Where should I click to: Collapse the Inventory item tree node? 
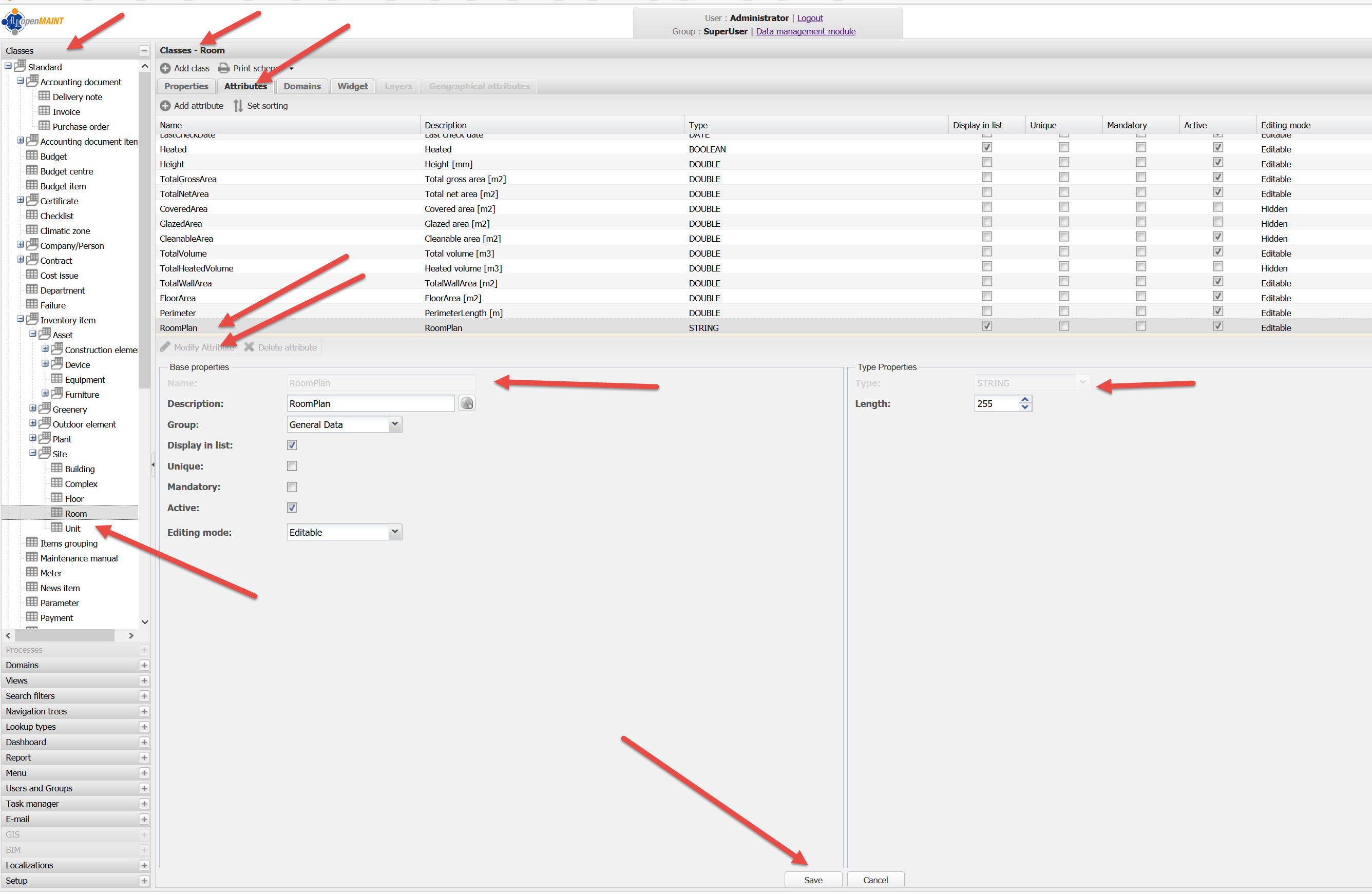click(x=20, y=320)
